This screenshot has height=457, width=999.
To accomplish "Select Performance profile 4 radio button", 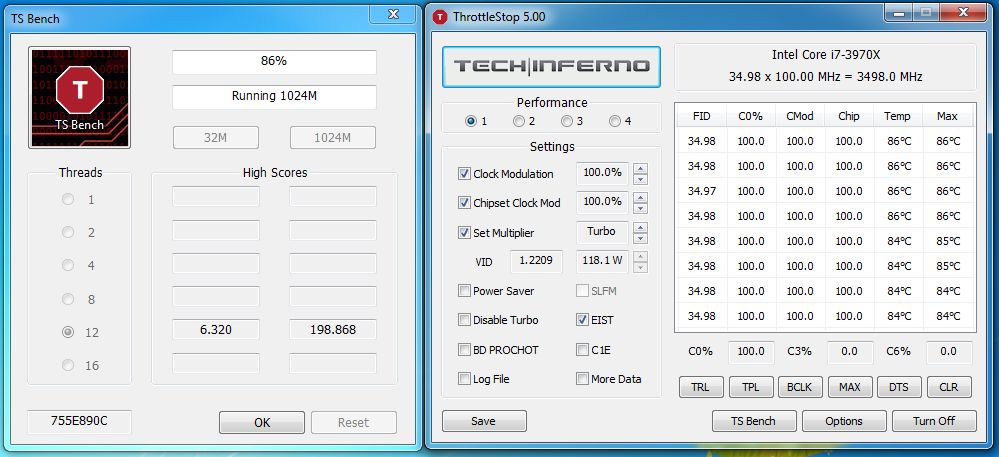I will (615, 121).
